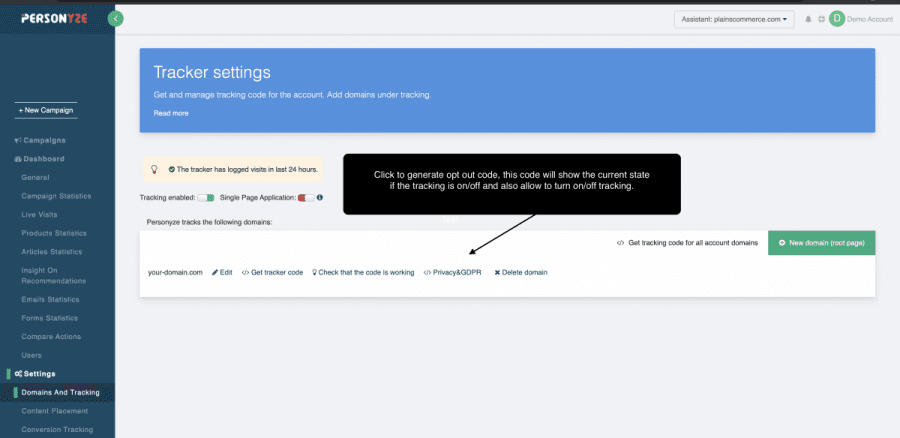Open the notifications bell icon

pyautogui.click(x=808, y=19)
